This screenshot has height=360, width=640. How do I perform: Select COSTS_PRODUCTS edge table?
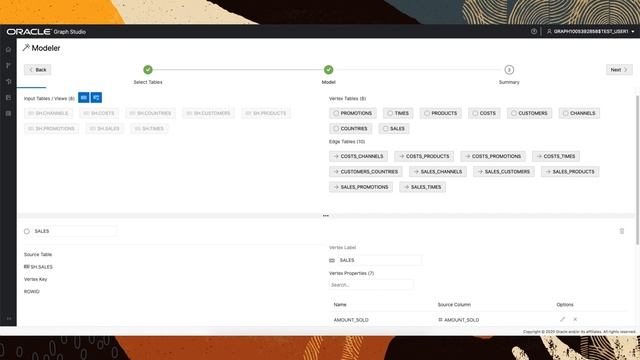[424, 156]
